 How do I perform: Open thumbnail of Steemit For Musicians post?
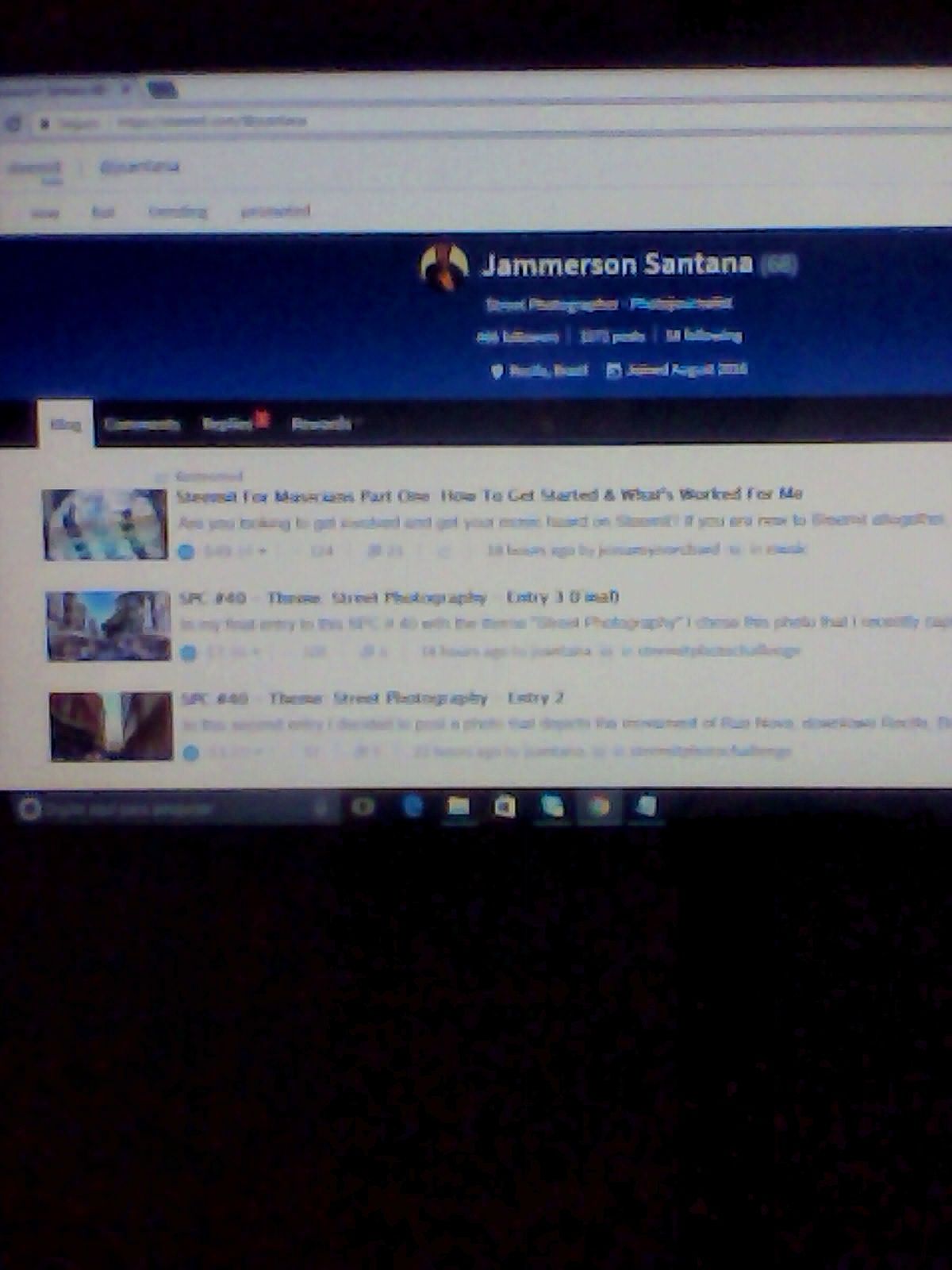106,525
